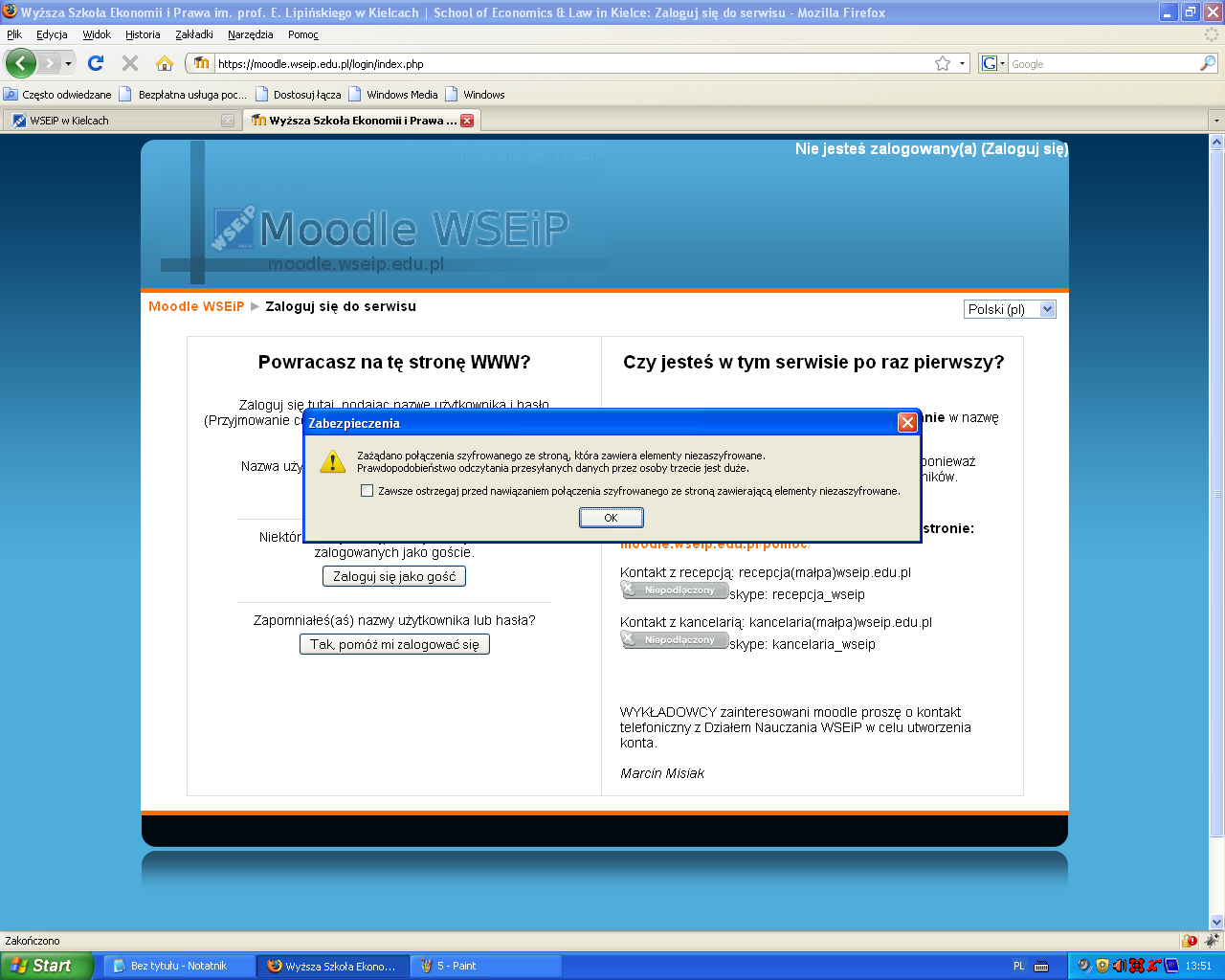The height and width of the screenshot is (980, 1225).
Task: Close the second tab with red X
Action: point(467,121)
